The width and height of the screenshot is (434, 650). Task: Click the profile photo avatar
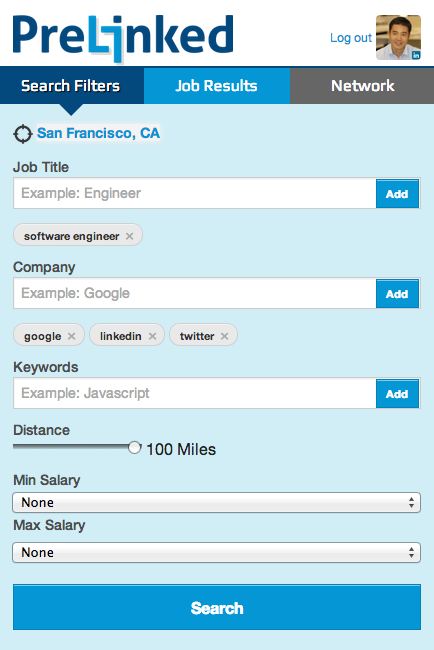point(398,37)
